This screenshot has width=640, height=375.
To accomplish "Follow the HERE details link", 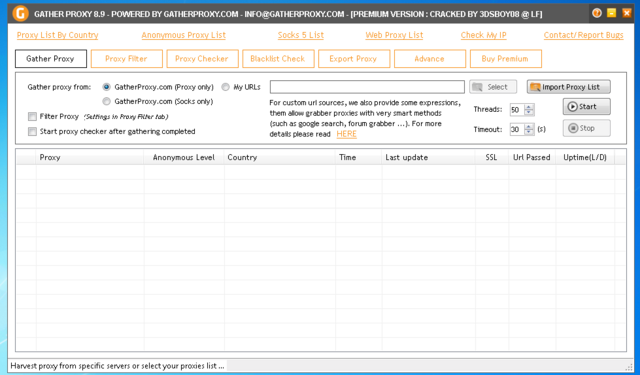I will click(347, 134).
